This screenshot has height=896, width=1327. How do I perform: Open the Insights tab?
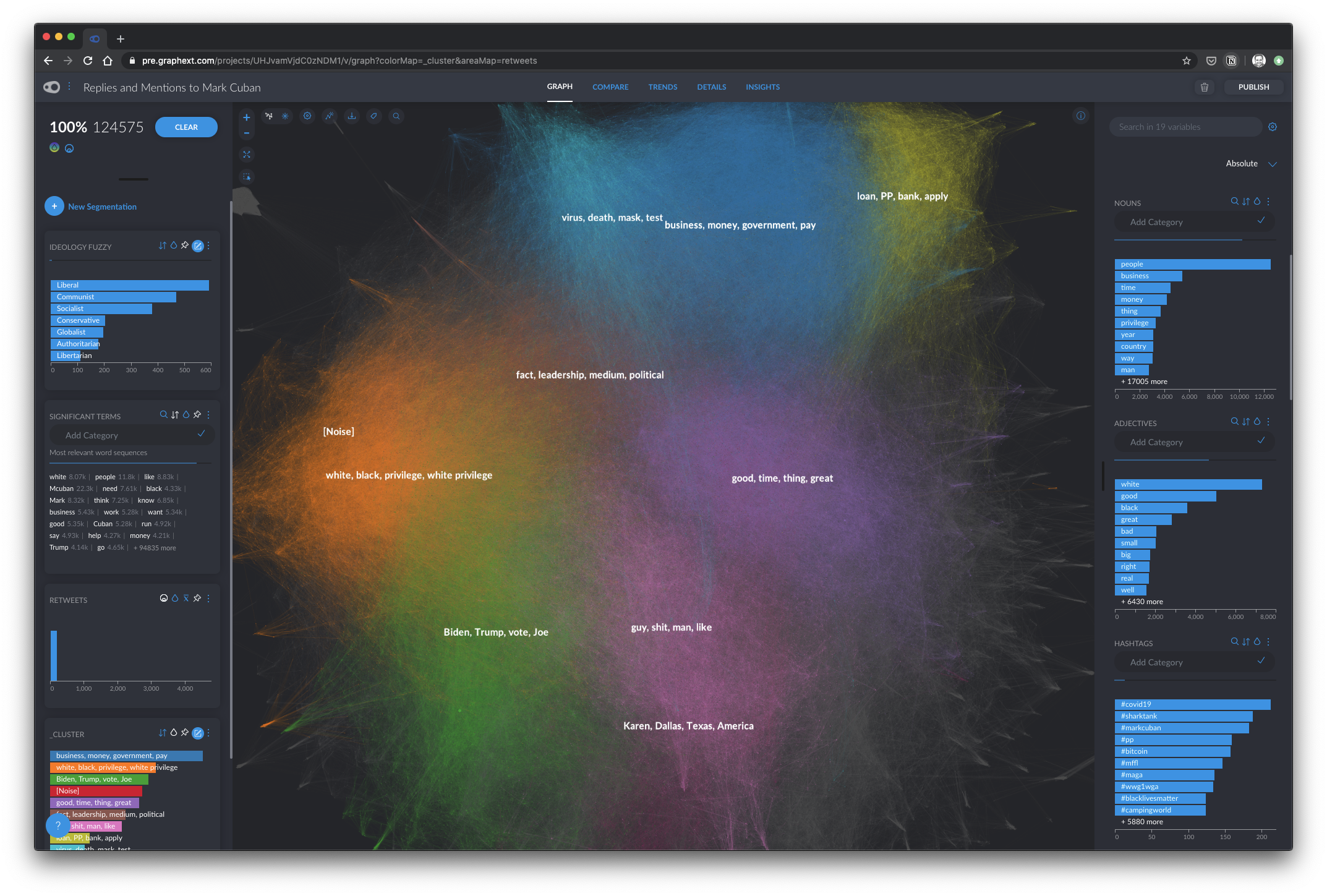[x=762, y=87]
